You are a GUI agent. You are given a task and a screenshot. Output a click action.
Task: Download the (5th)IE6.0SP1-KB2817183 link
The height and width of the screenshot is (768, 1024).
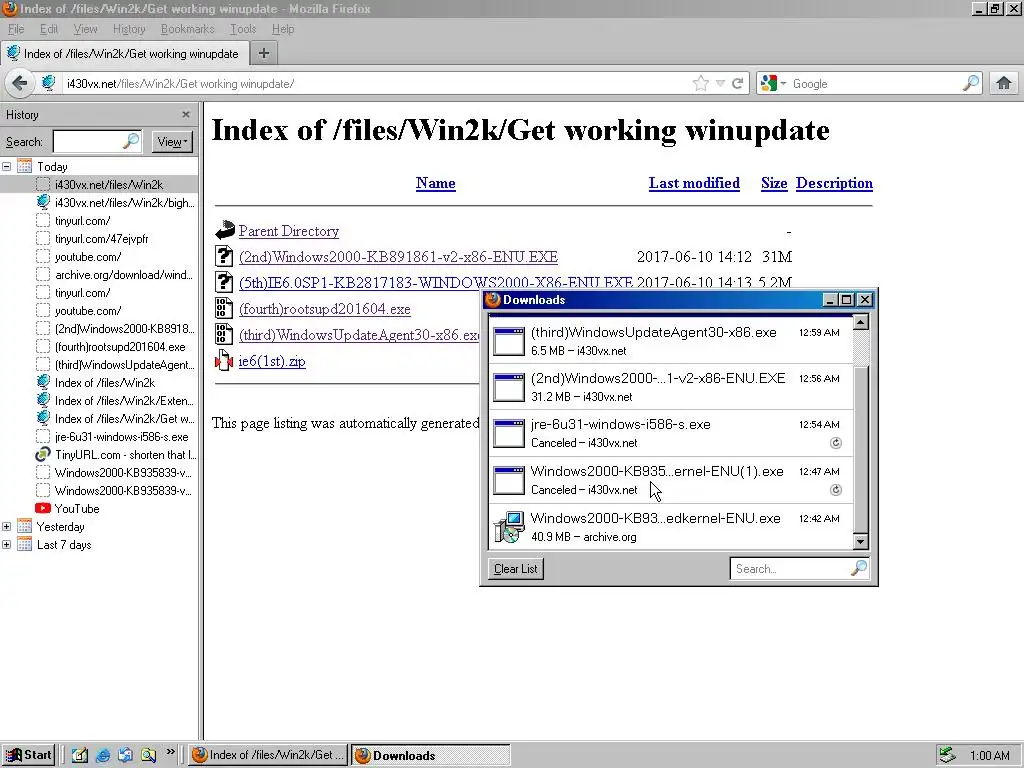(x=436, y=283)
